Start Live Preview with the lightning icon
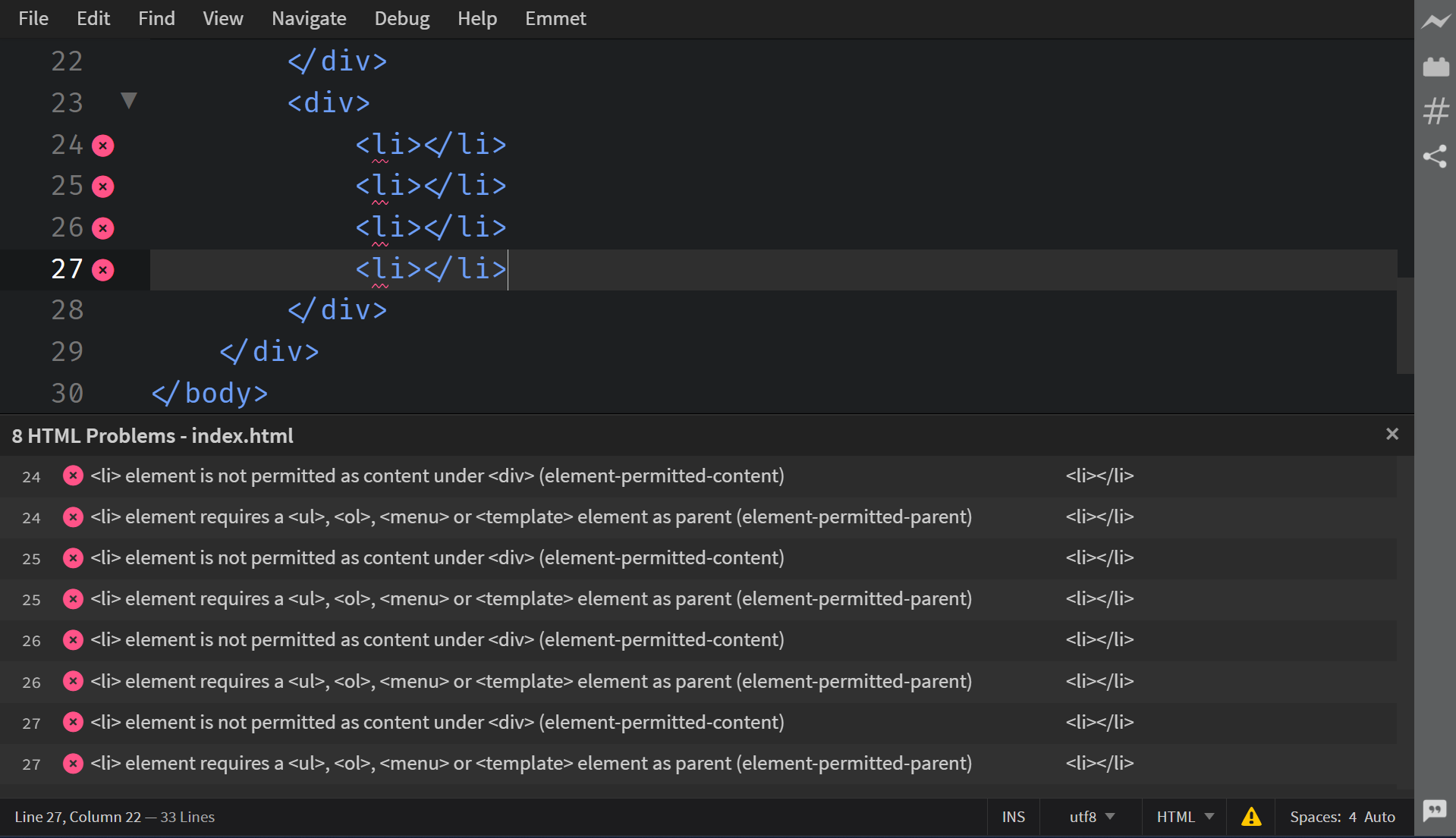 pyautogui.click(x=1436, y=22)
